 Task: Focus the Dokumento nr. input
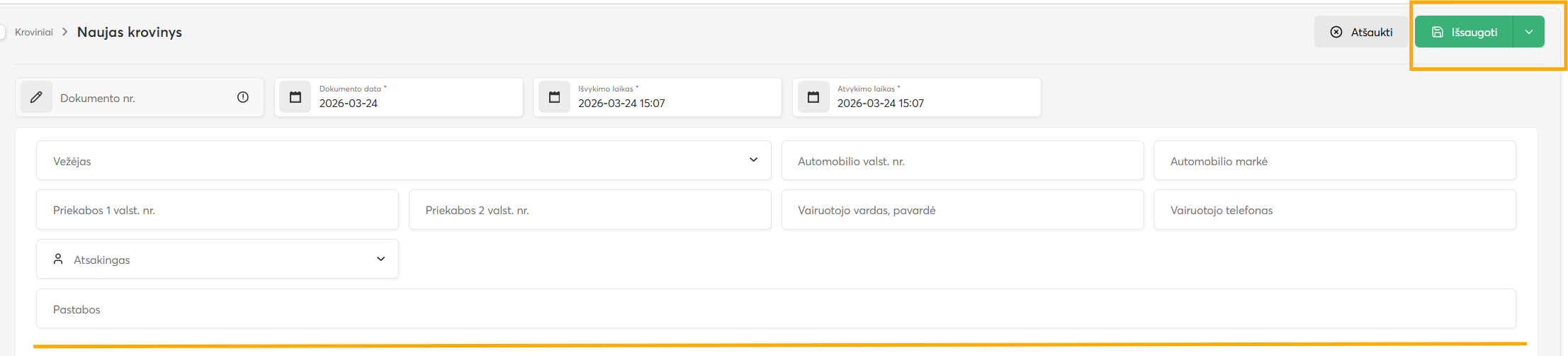pos(142,98)
